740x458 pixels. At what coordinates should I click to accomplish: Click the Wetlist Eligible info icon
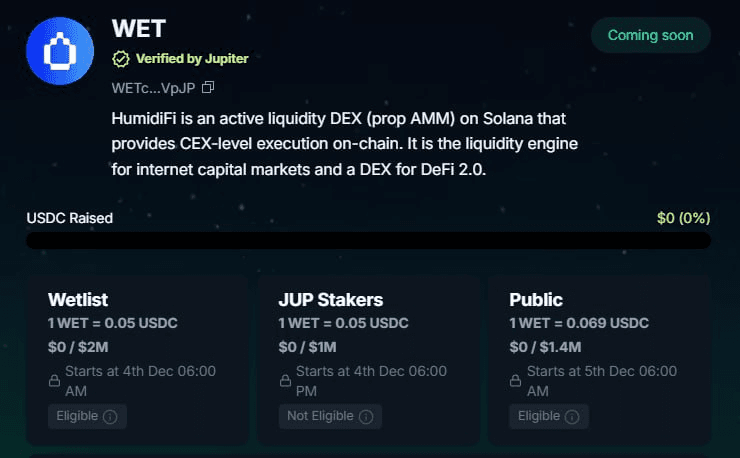(110, 416)
